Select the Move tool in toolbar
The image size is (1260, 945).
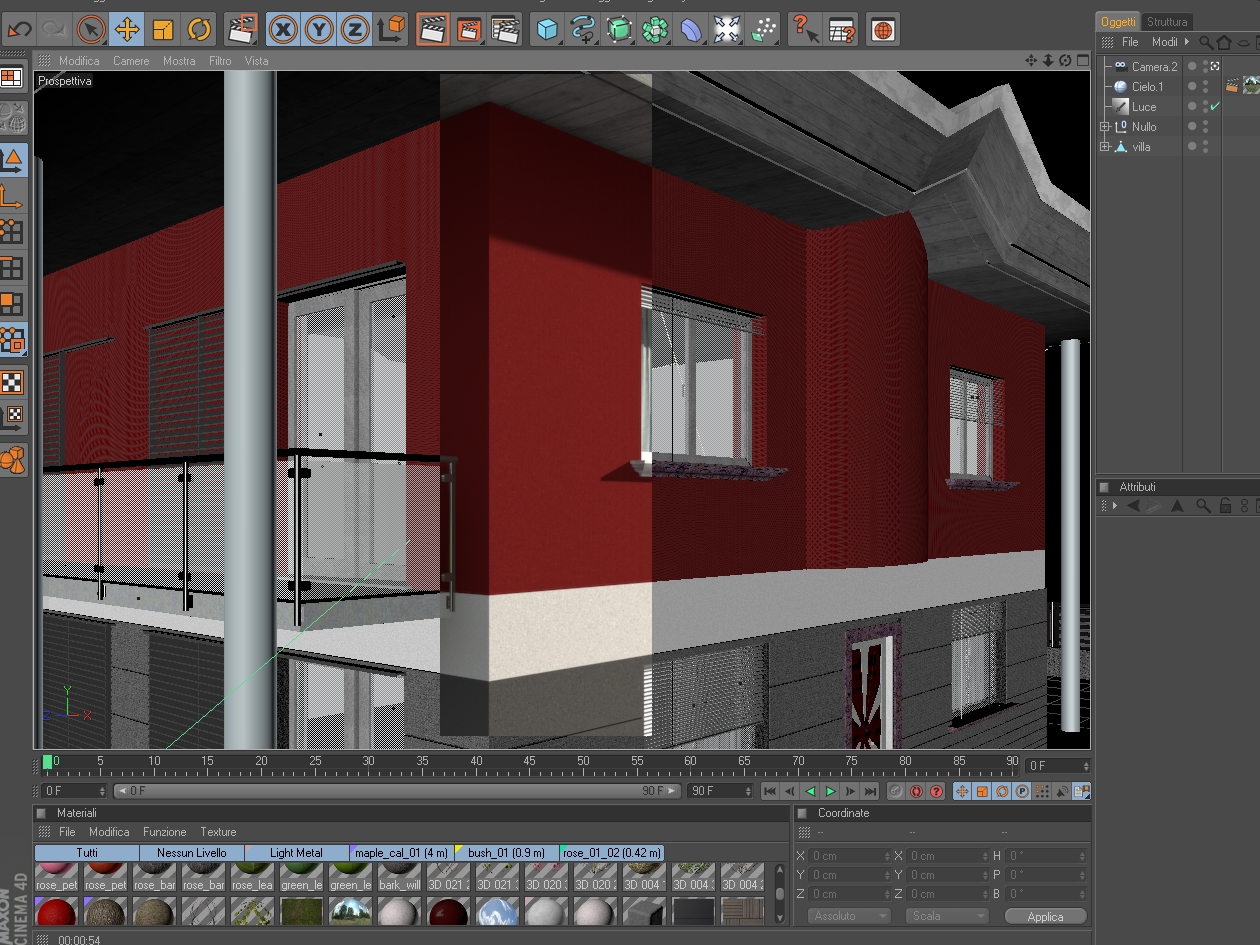click(x=127, y=30)
